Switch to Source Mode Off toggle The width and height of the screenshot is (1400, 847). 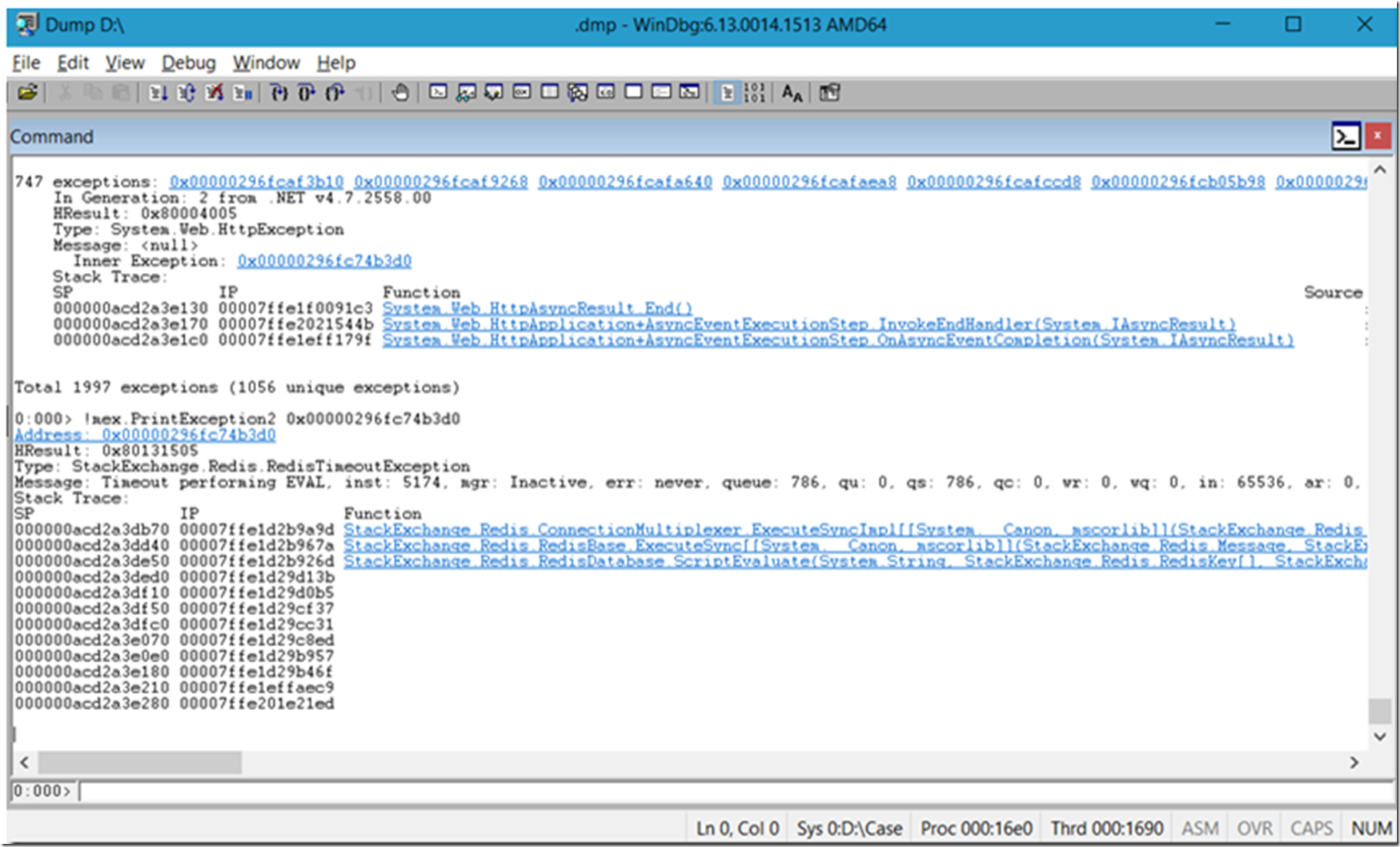coord(754,93)
